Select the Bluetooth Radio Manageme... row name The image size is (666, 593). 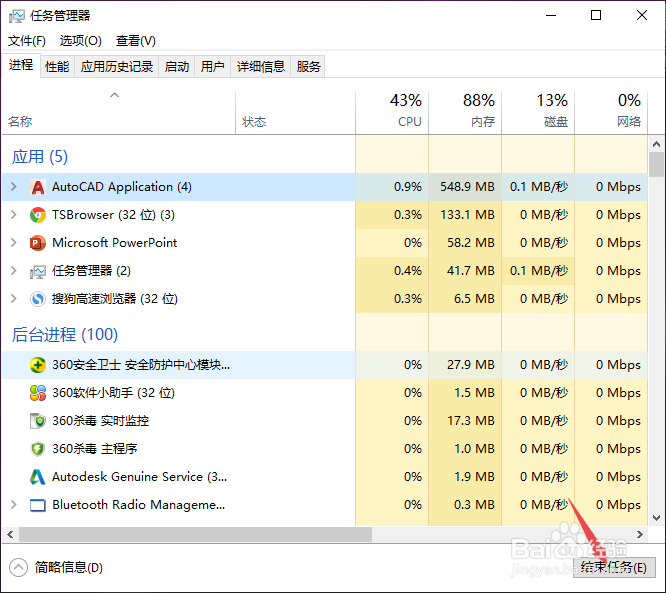click(138, 505)
